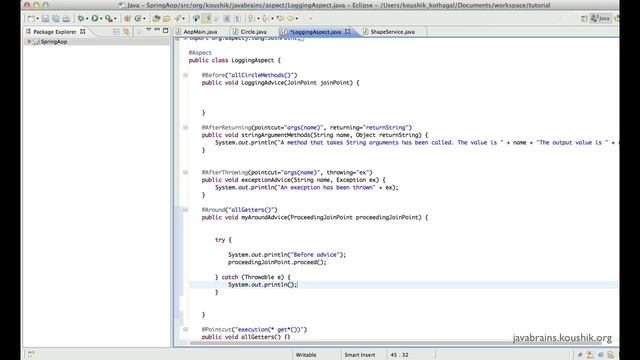Place cursor in System.out.println() catch line
This screenshot has width=640, height=360.
click(263, 284)
